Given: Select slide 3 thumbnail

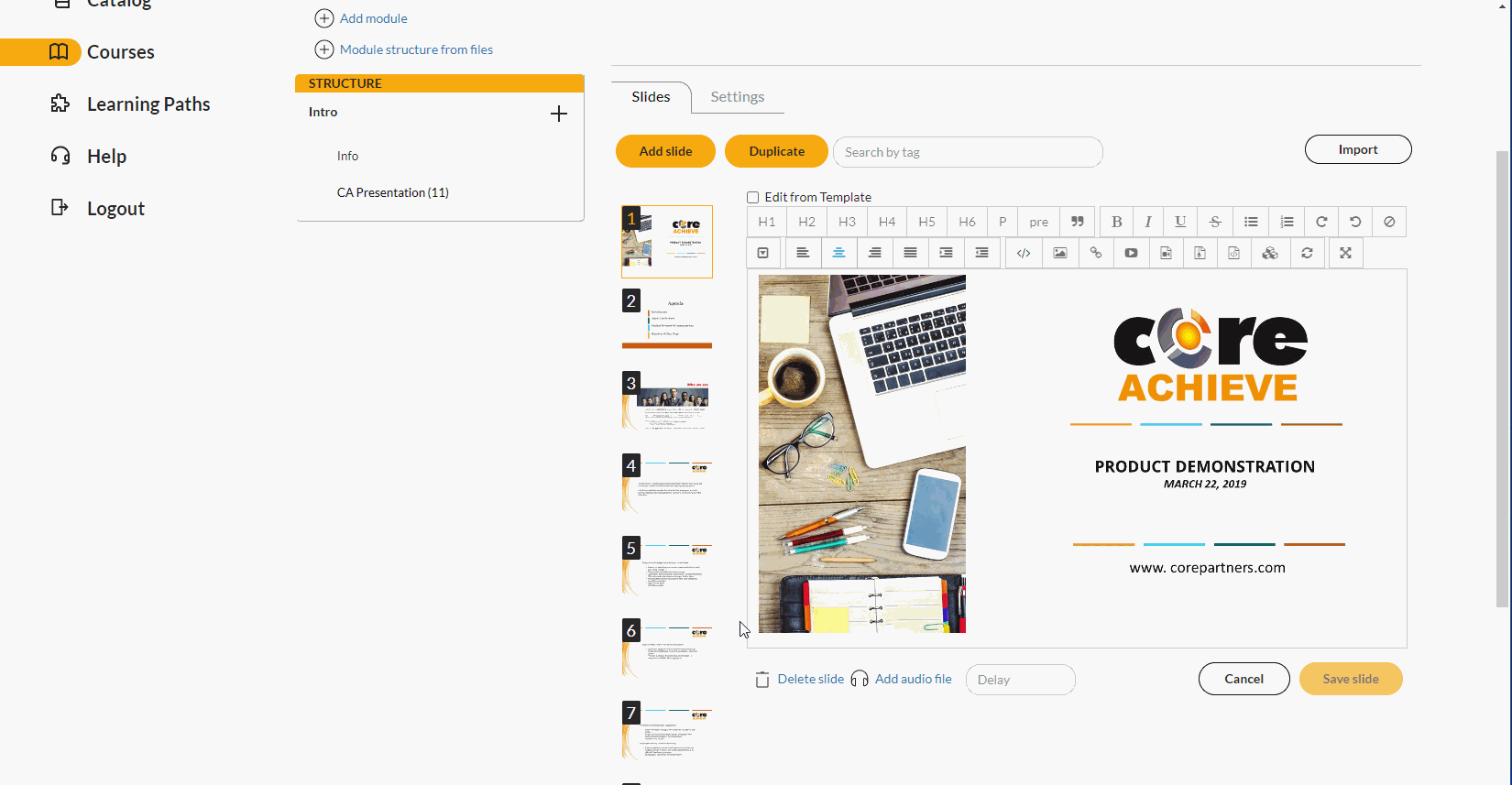Looking at the screenshot, I should point(667,401).
